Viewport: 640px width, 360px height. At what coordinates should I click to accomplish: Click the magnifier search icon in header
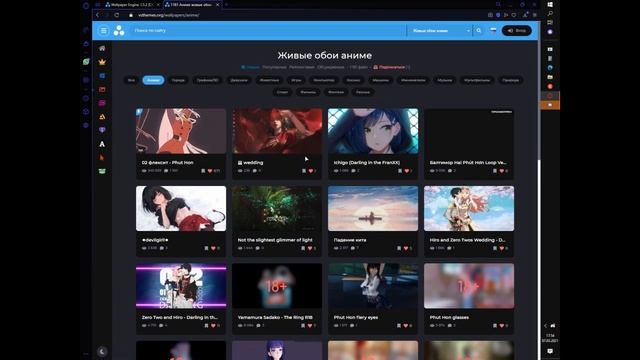[x=479, y=31]
